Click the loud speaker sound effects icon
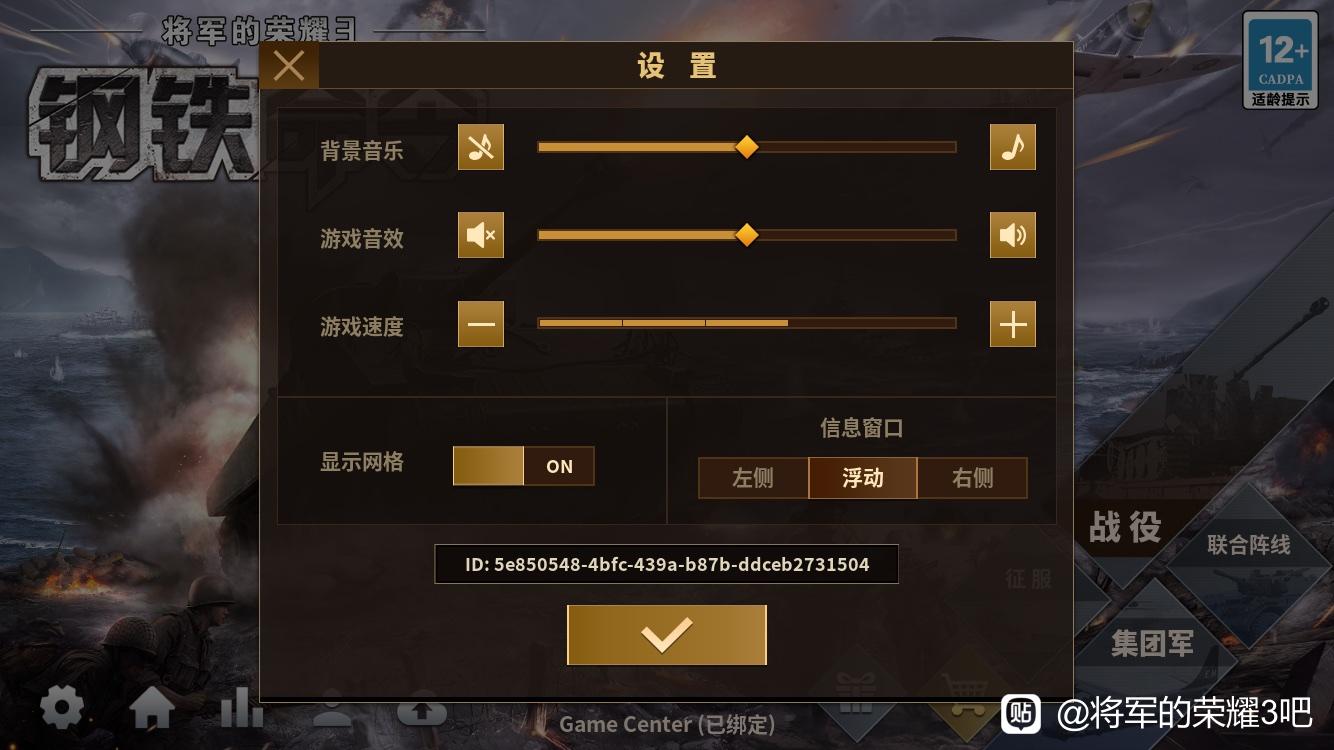 tap(1013, 235)
